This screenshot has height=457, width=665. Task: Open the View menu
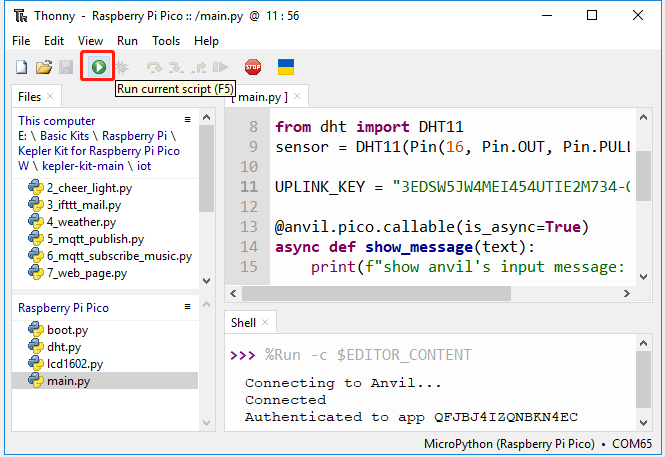(90, 41)
